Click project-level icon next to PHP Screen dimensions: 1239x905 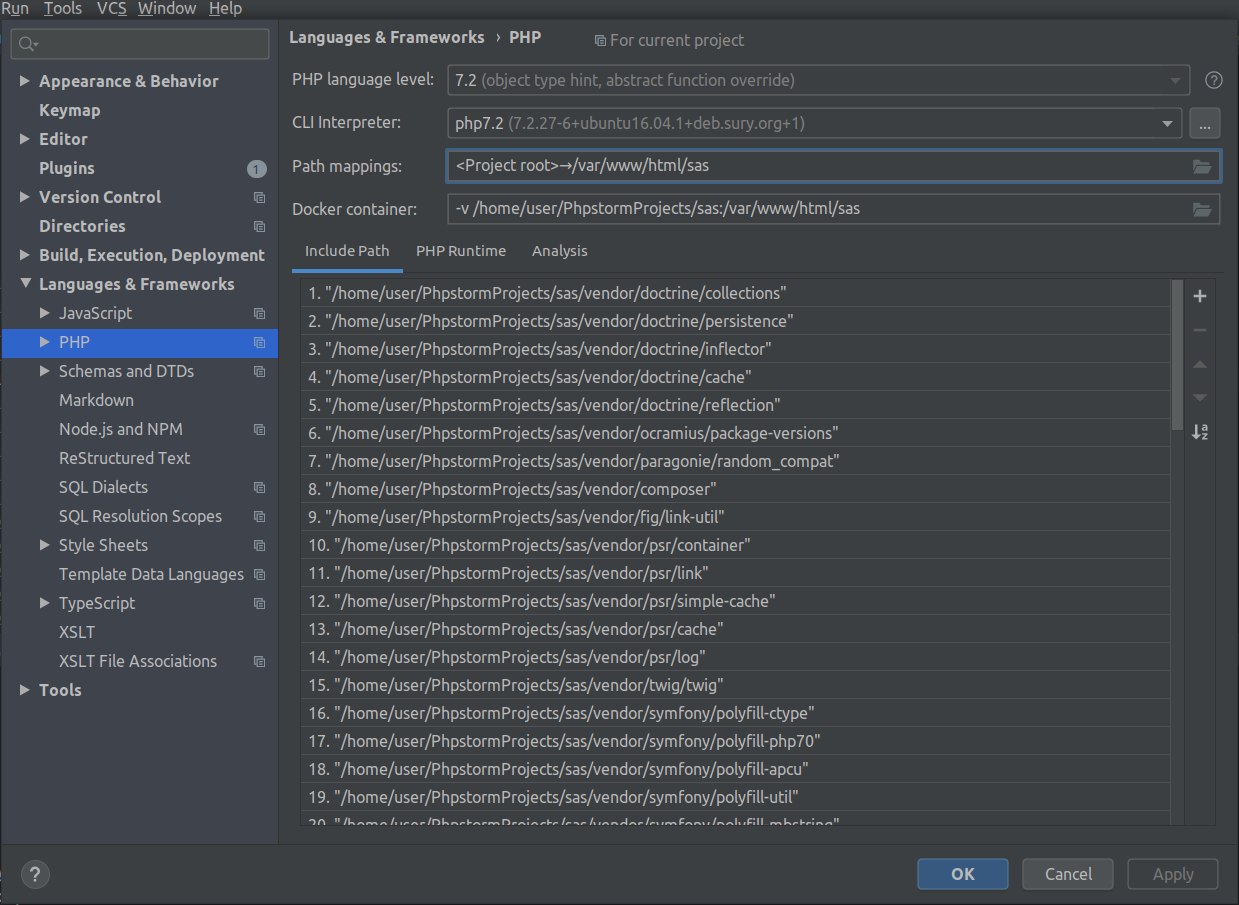[259, 342]
